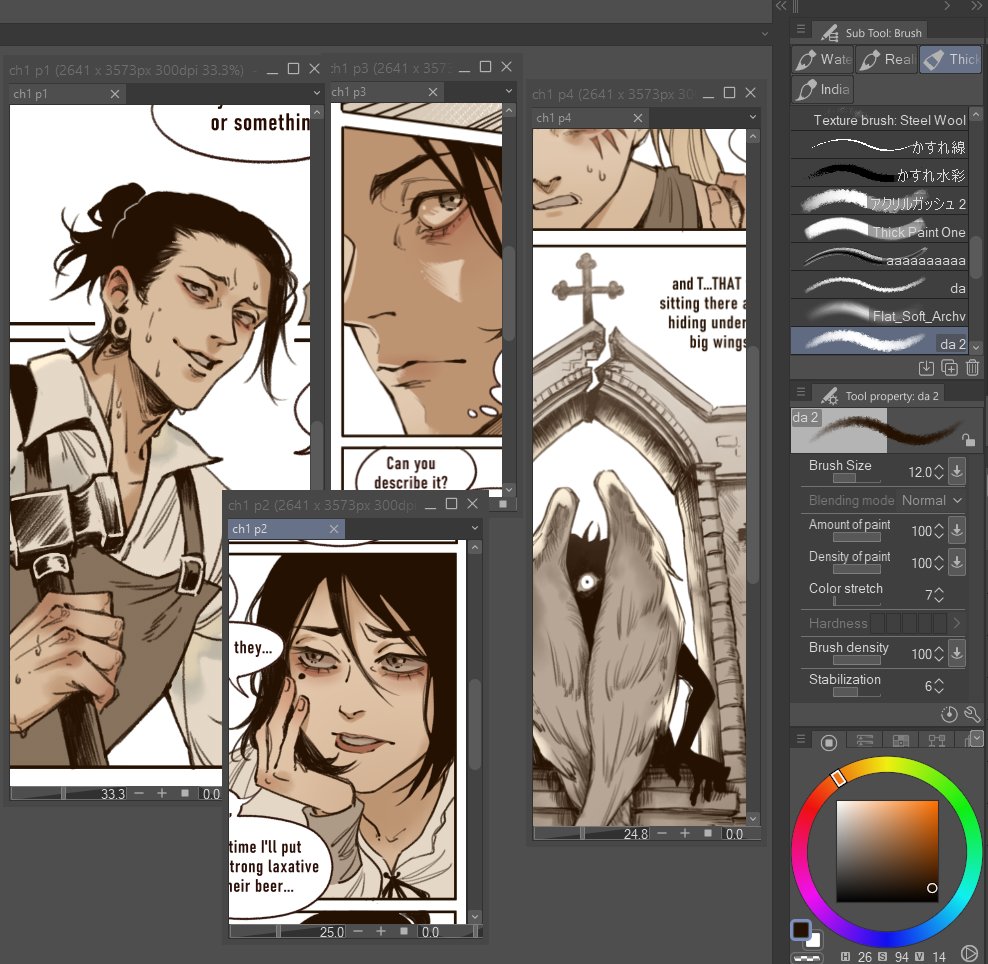Image resolution: width=988 pixels, height=964 pixels.
Task: Zoom out in ch1 p1 window
Action: pos(139,793)
